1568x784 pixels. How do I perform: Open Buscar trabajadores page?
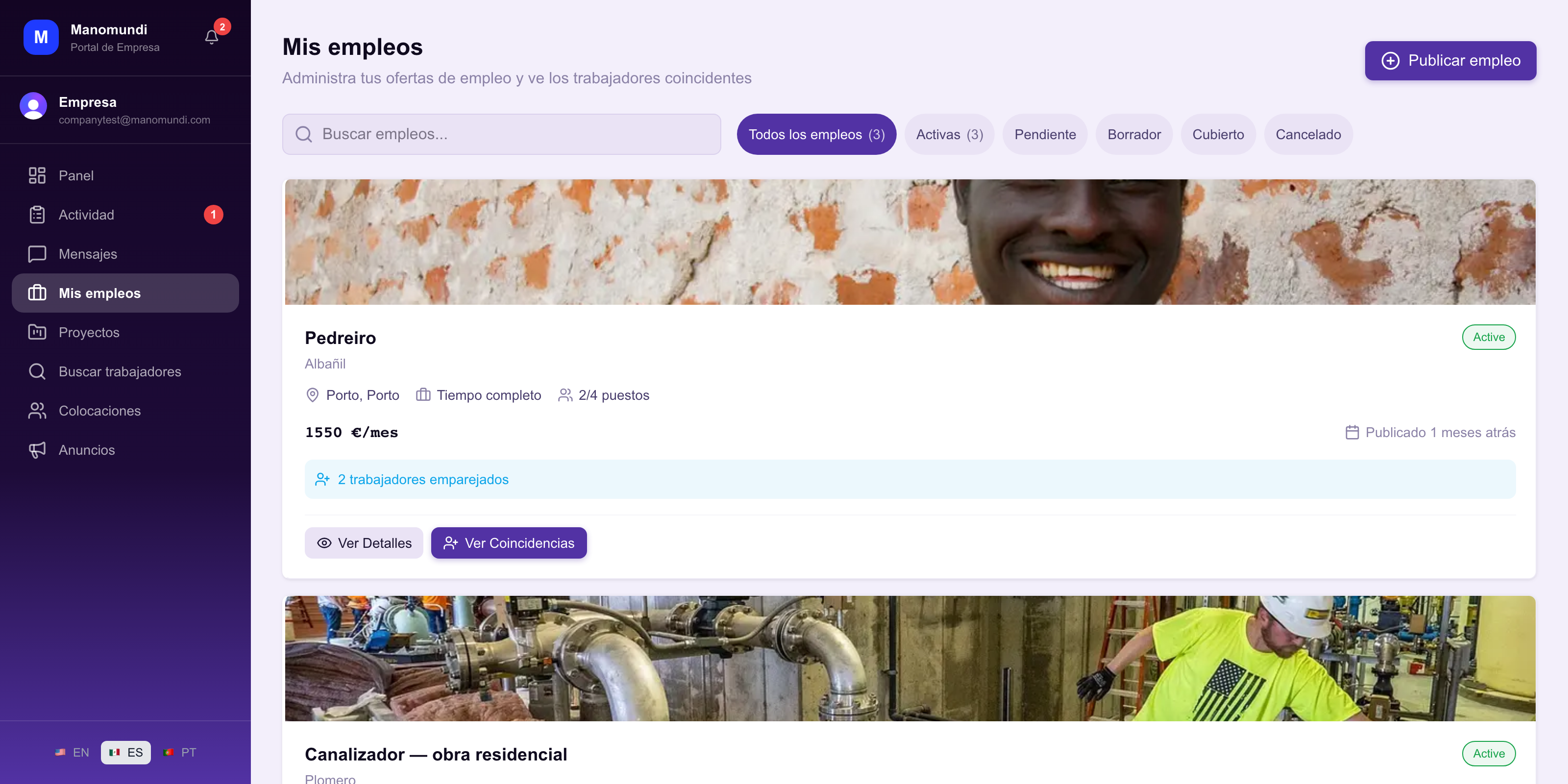pyautogui.click(x=125, y=371)
